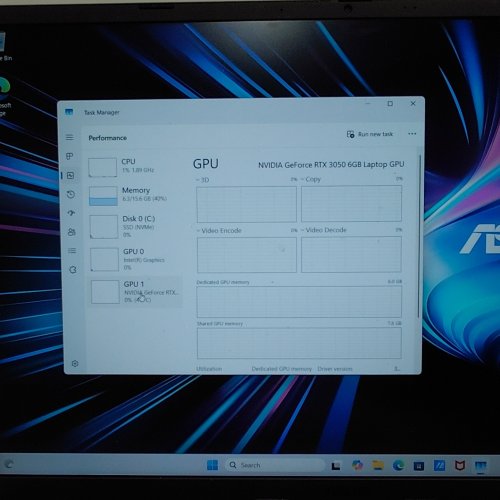Maximize the Task Manager window
The width and height of the screenshot is (500, 500).
[390, 104]
